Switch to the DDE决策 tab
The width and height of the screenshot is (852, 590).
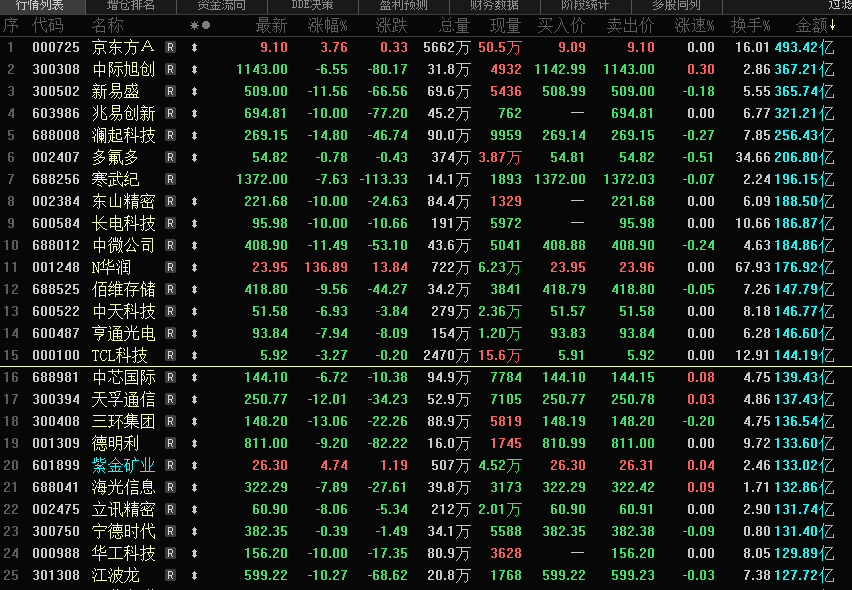[312, 5]
